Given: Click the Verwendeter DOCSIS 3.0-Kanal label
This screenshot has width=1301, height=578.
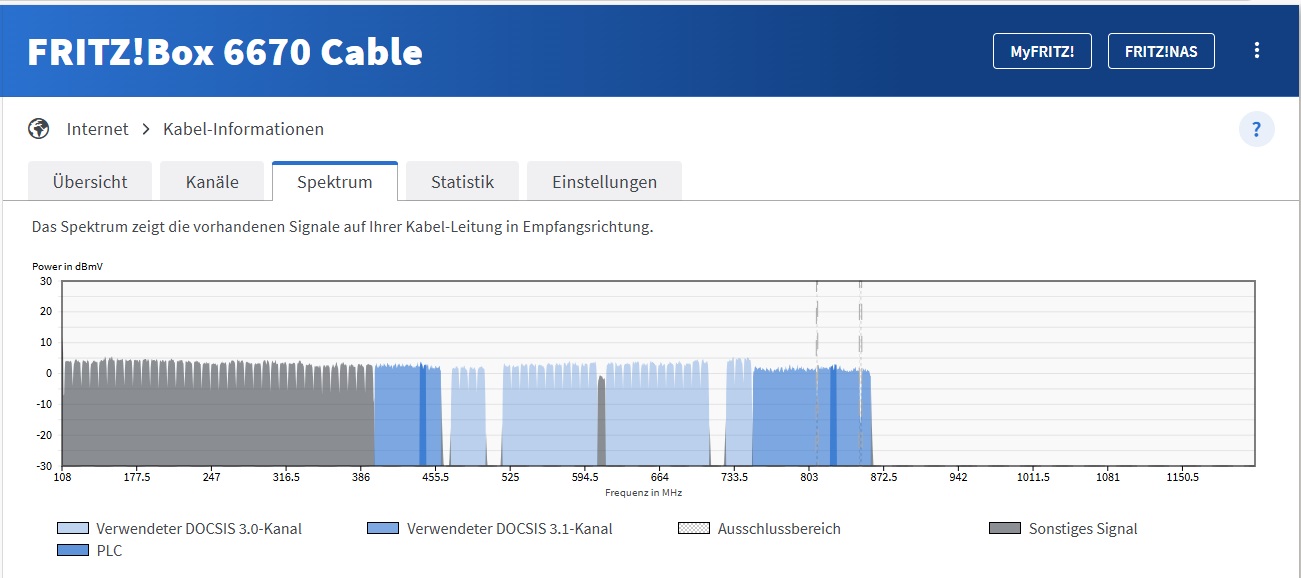Looking at the screenshot, I should [199, 529].
